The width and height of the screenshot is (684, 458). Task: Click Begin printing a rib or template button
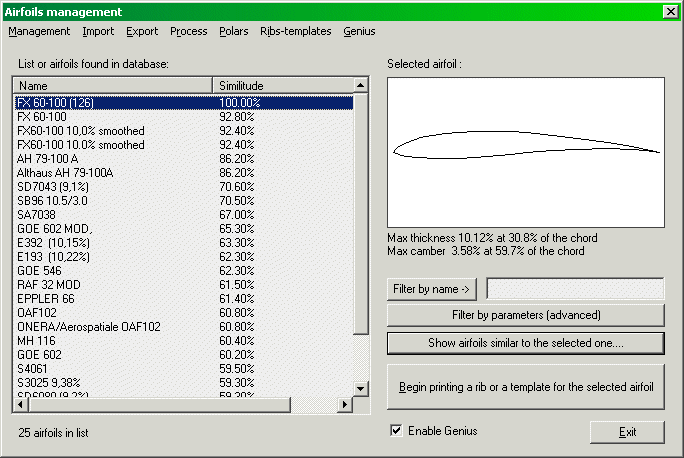[525, 386]
